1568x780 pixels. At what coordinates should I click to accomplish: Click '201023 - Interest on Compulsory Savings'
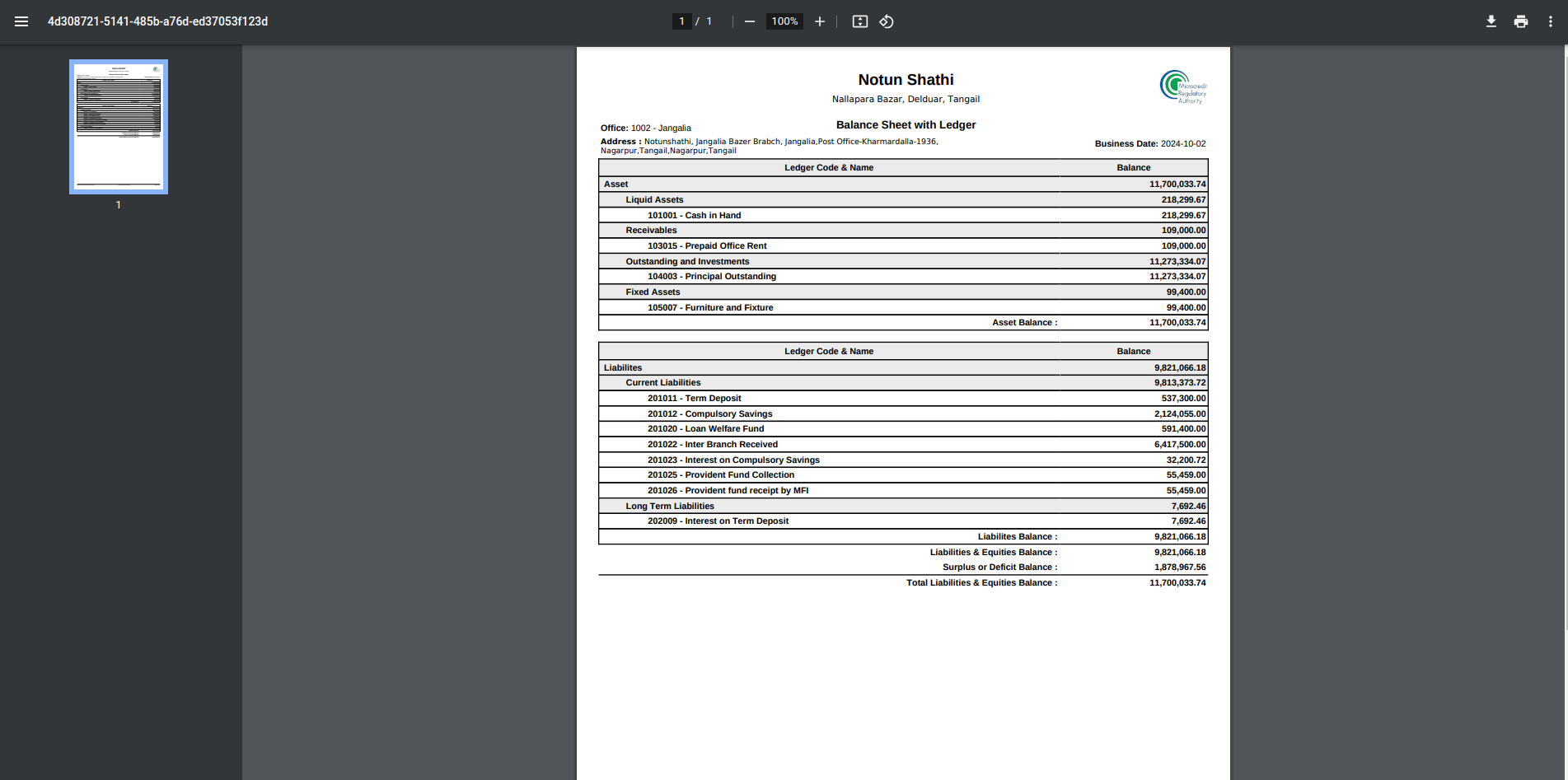coord(733,460)
